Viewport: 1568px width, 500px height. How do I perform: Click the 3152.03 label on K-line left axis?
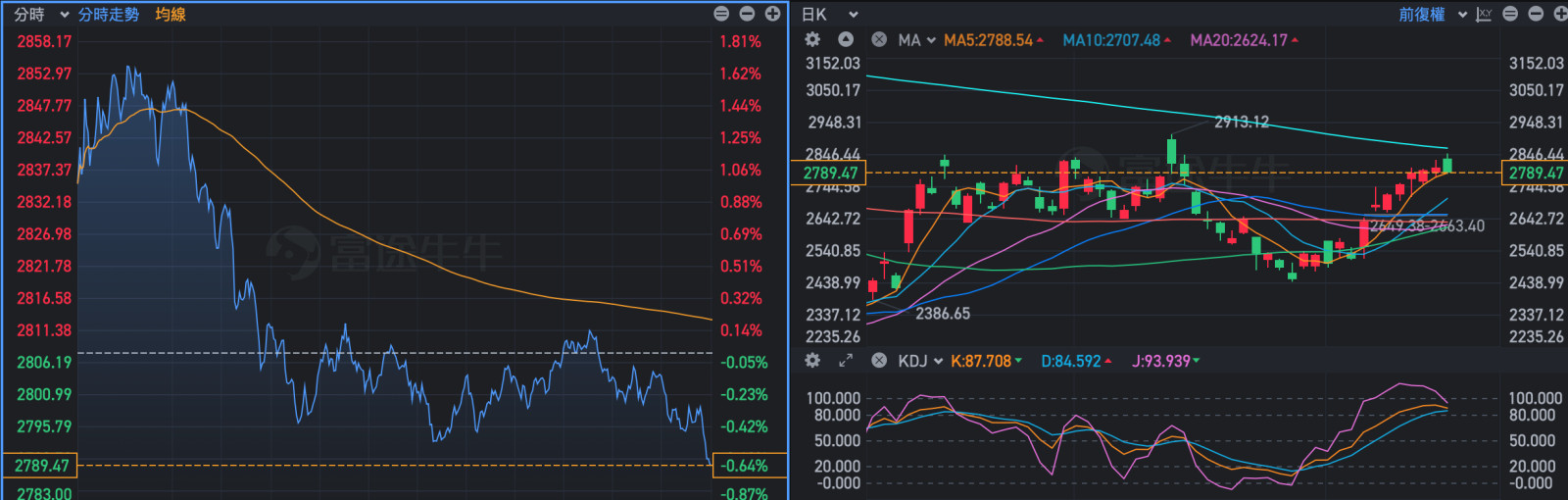tap(833, 63)
